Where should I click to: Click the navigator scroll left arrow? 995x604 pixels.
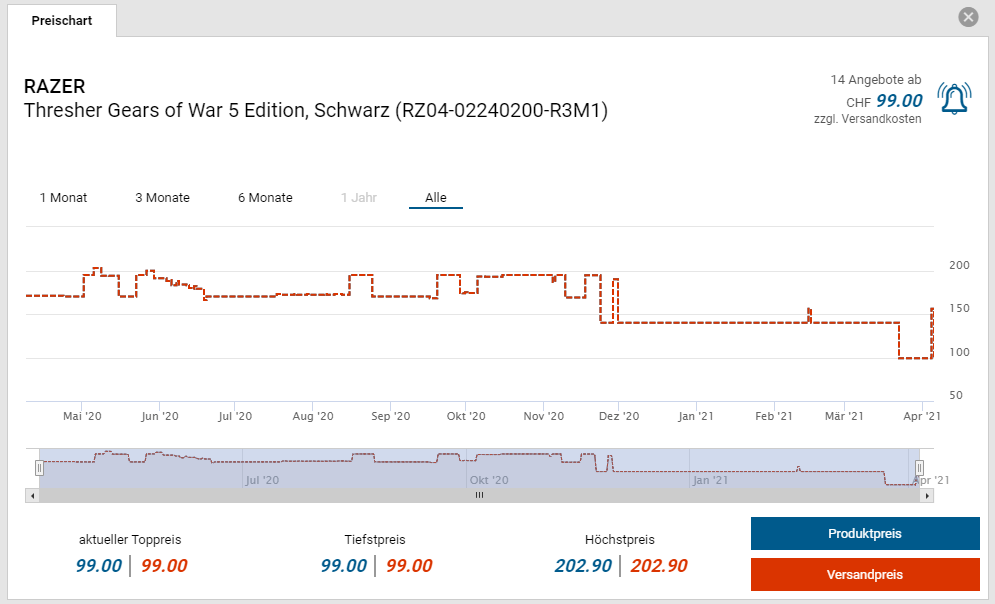[x=33, y=495]
